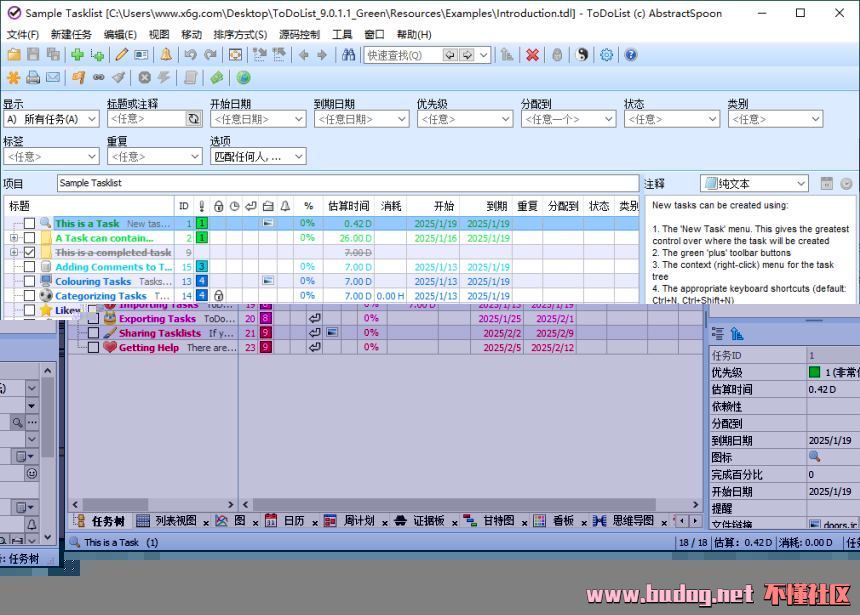Open the 优先级 priority filter dropdown

click(x=465, y=119)
